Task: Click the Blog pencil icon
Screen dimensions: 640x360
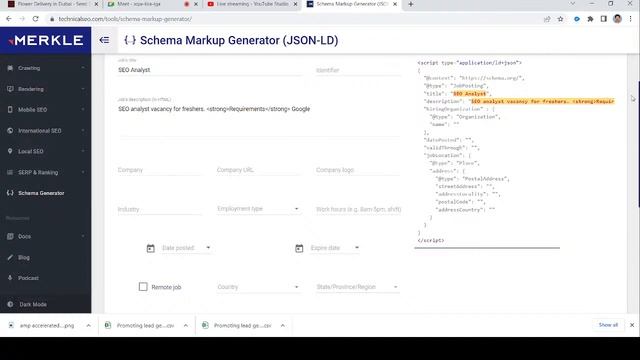Action: pos(10,257)
